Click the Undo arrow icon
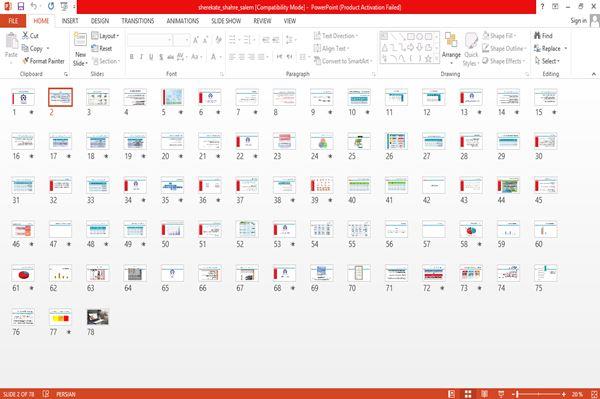The height and width of the screenshot is (399, 600). (34, 6)
